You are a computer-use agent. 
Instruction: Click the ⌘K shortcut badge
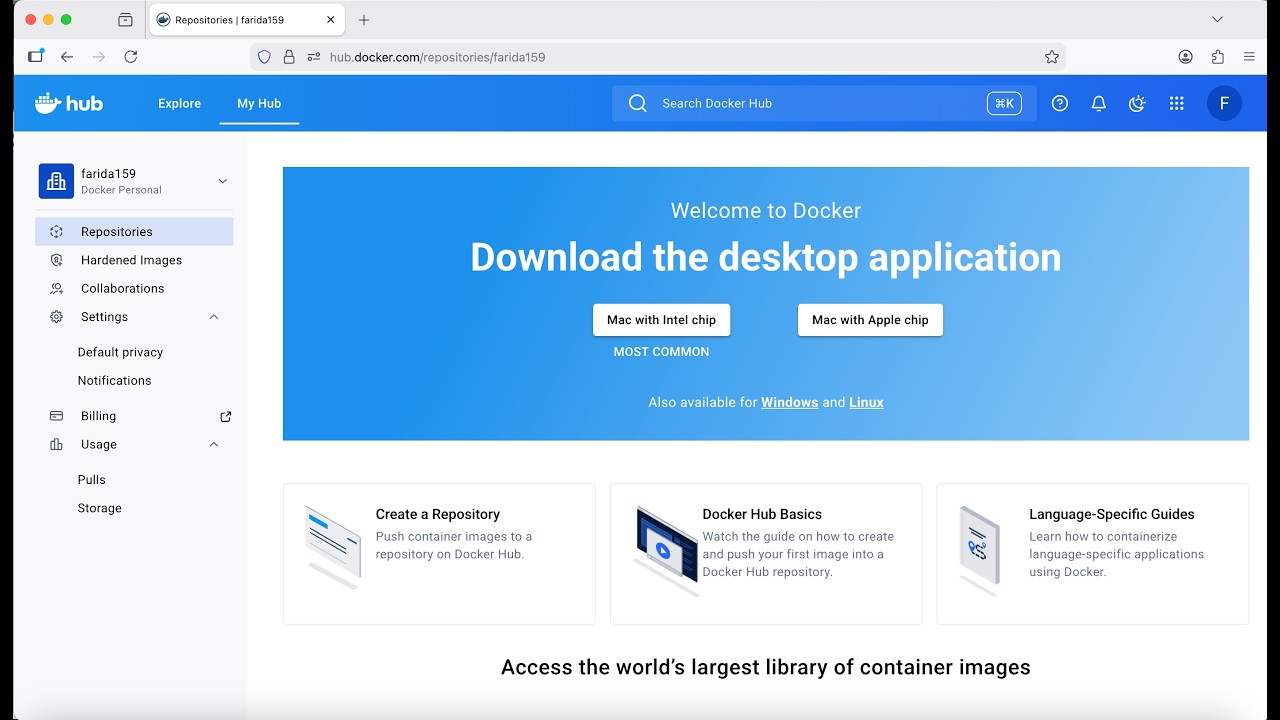pyautogui.click(x=1004, y=103)
